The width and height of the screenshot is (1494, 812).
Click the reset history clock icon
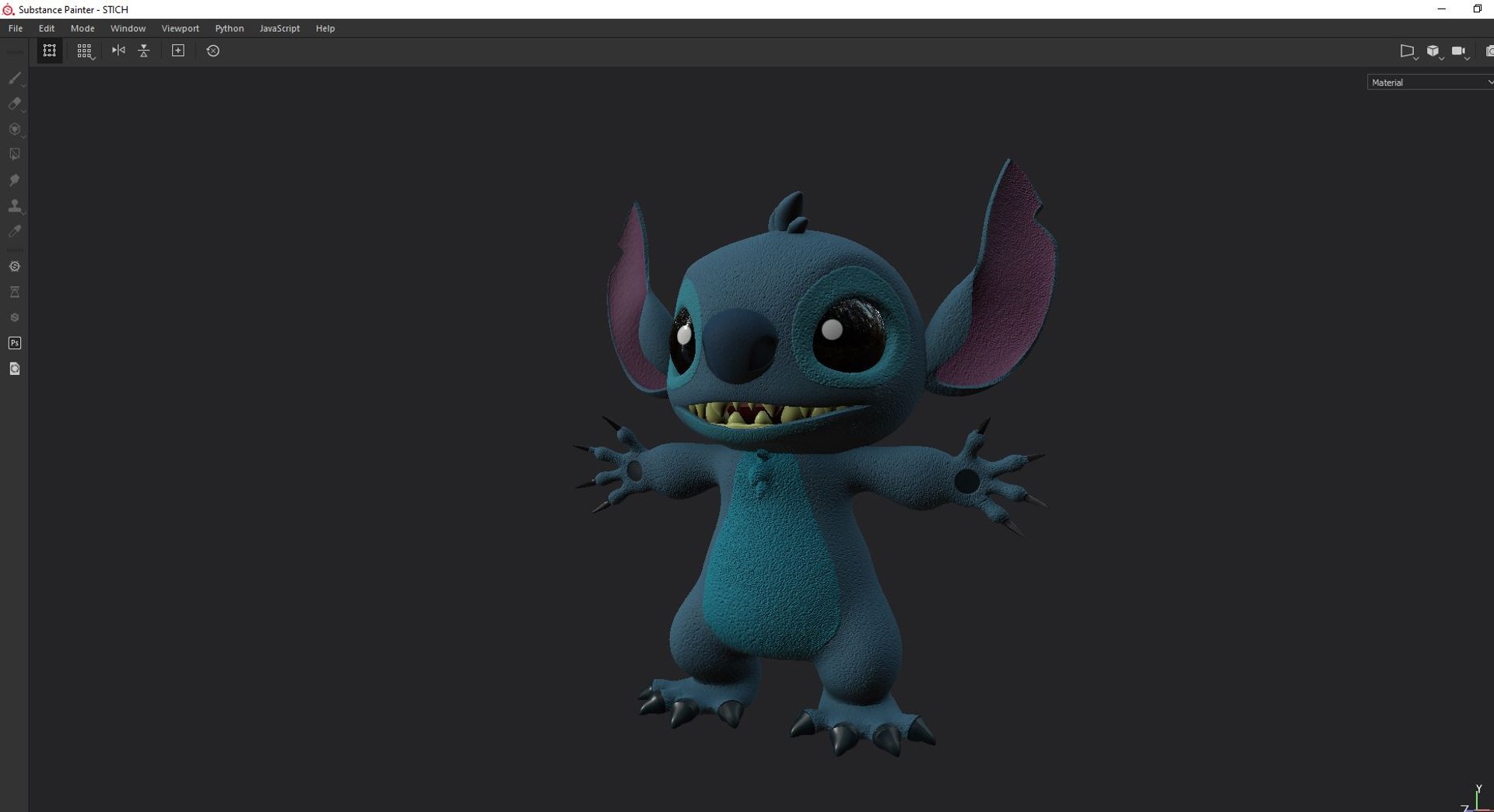212,51
